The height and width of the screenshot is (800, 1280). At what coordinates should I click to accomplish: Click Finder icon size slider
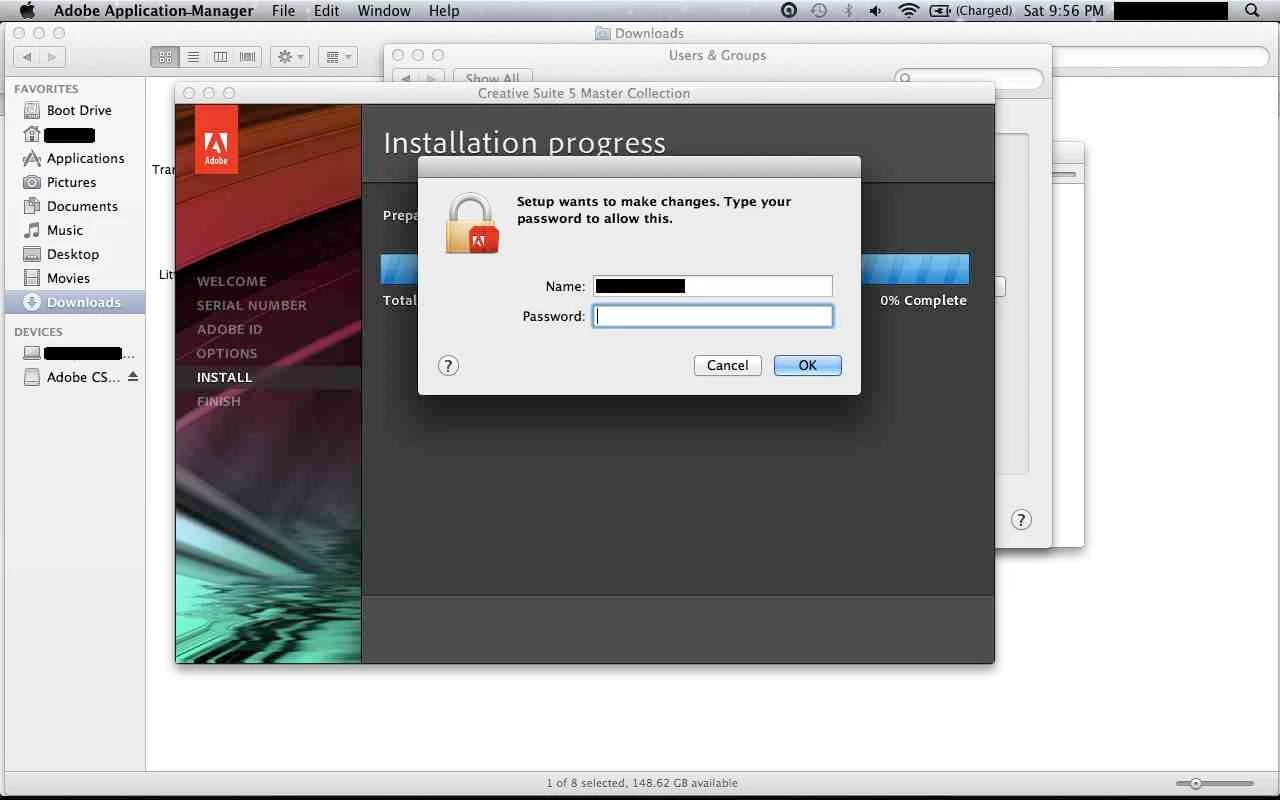pyautogui.click(x=1215, y=783)
